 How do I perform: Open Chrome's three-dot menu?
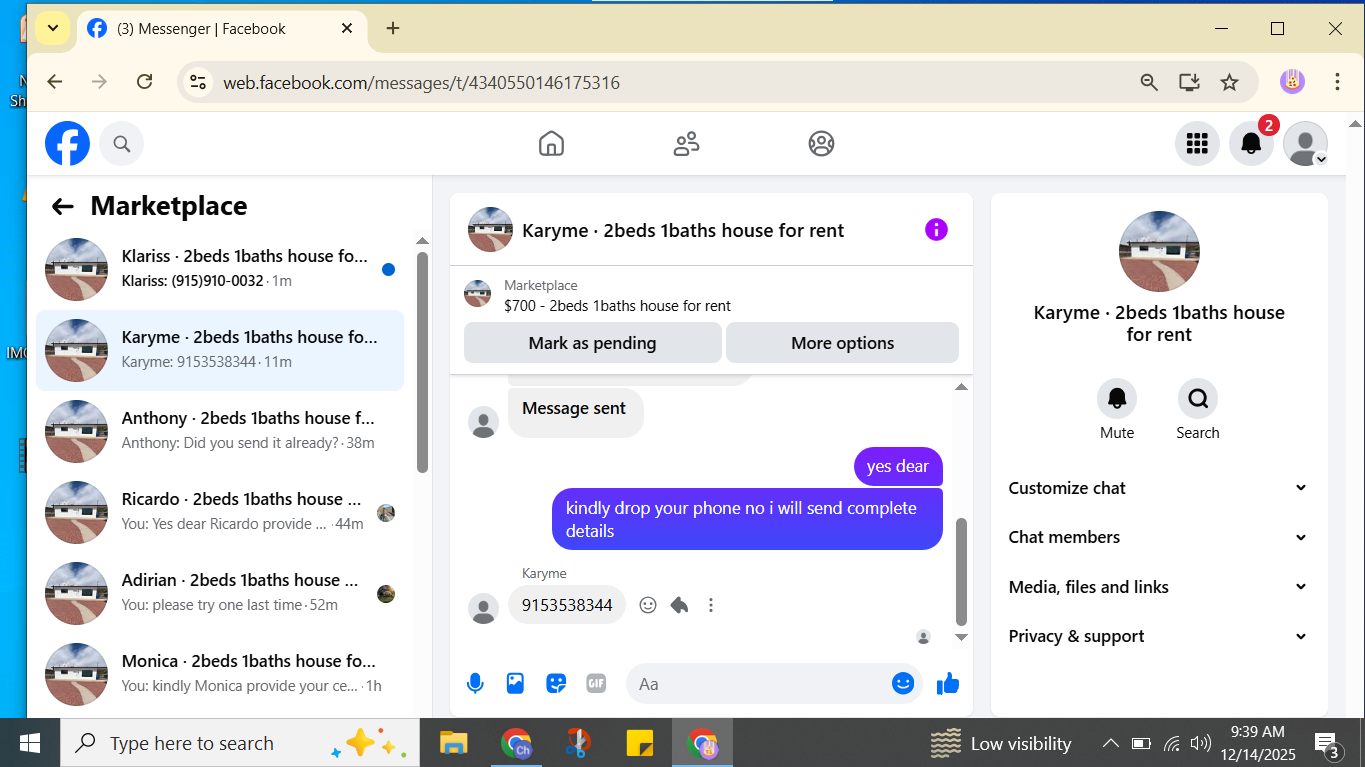1337,82
